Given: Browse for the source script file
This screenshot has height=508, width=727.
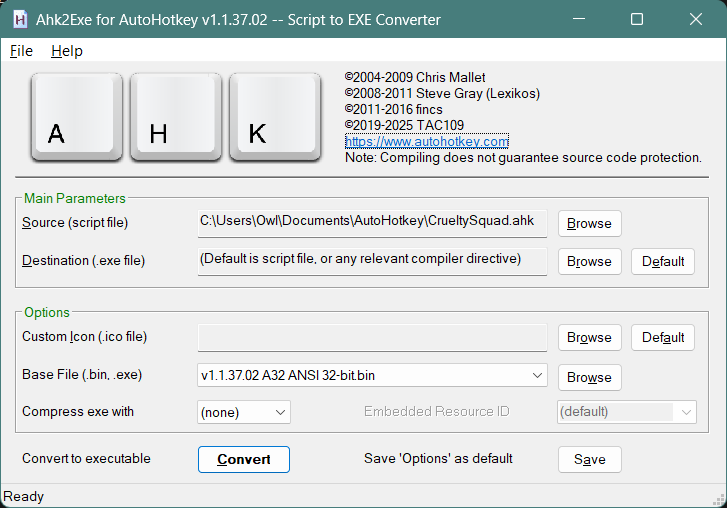Looking at the screenshot, I should click(x=589, y=223).
